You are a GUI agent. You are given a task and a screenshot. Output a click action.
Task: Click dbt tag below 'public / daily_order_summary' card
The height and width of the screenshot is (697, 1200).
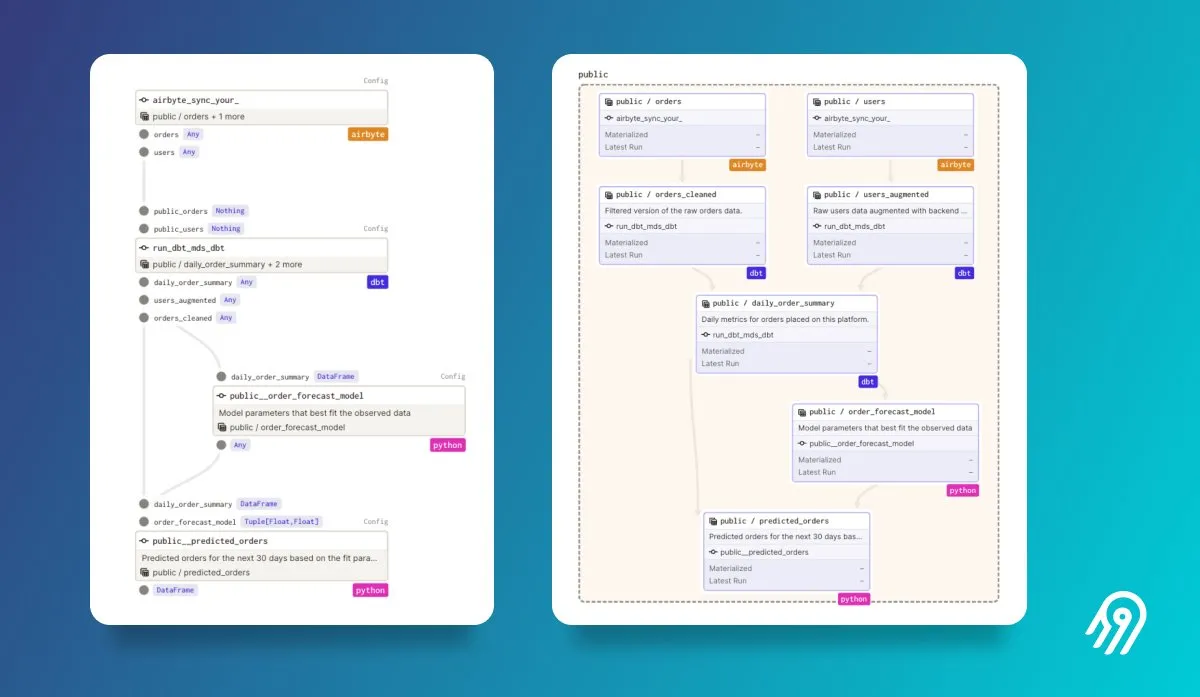(868, 382)
